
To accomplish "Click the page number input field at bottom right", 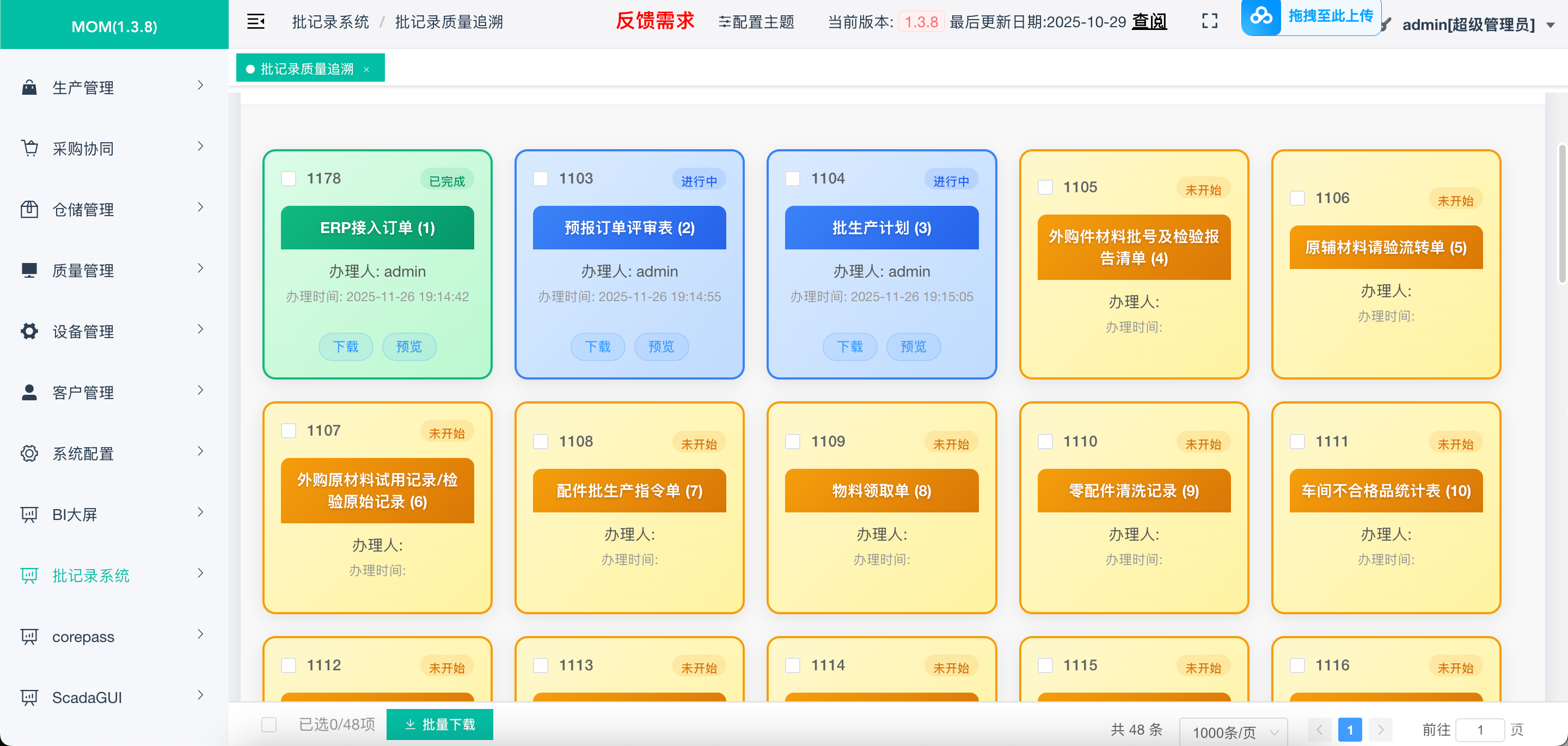I will coord(1480,730).
